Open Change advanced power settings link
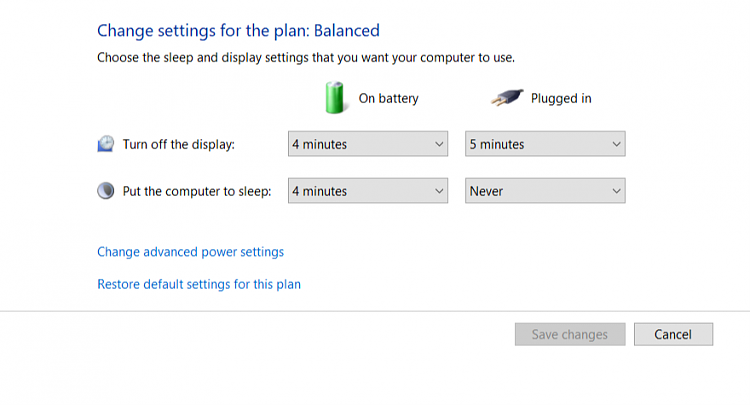The height and width of the screenshot is (405, 750). tap(190, 252)
